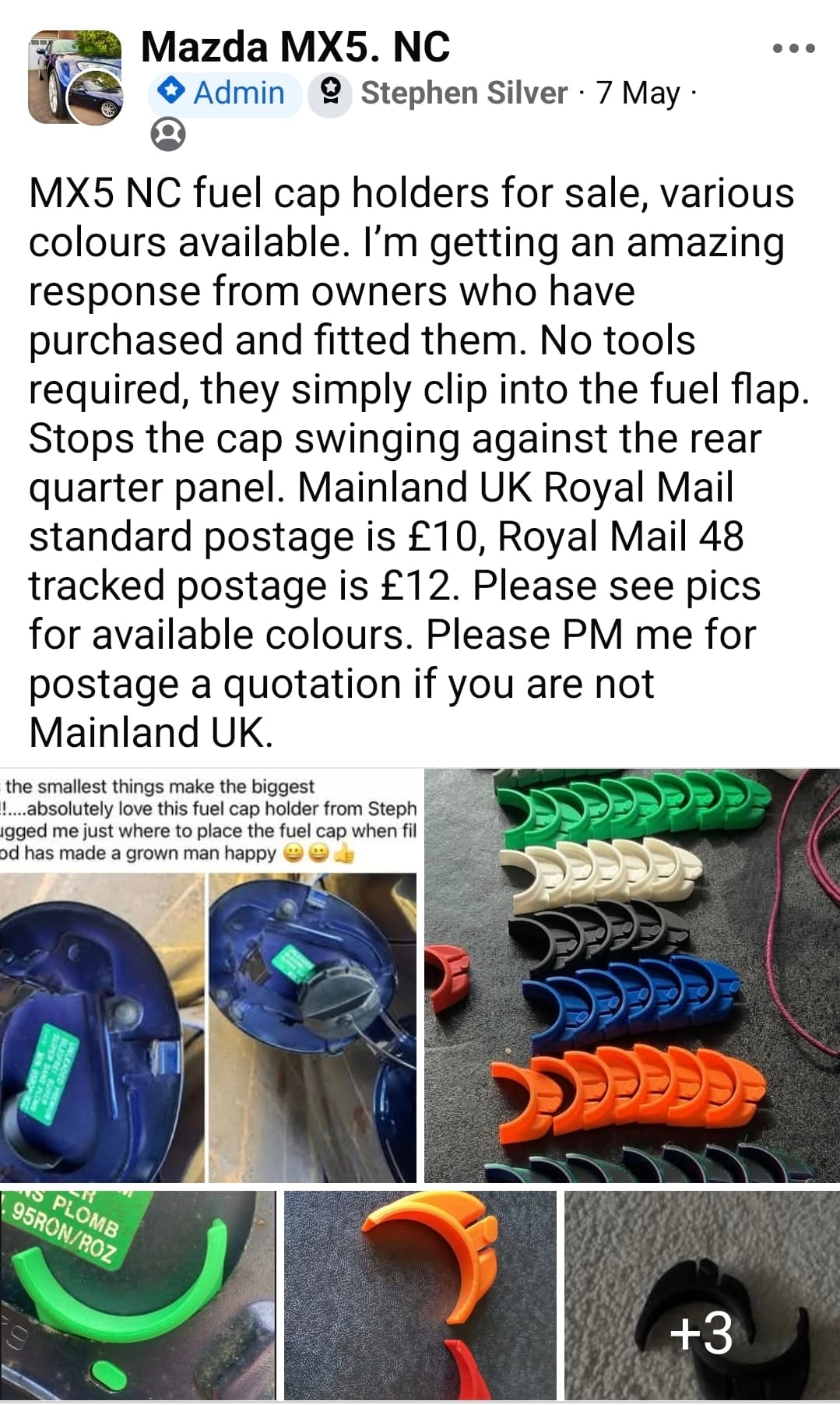Tap the group members audience icon
The height and width of the screenshot is (1405, 840).
click(x=167, y=134)
